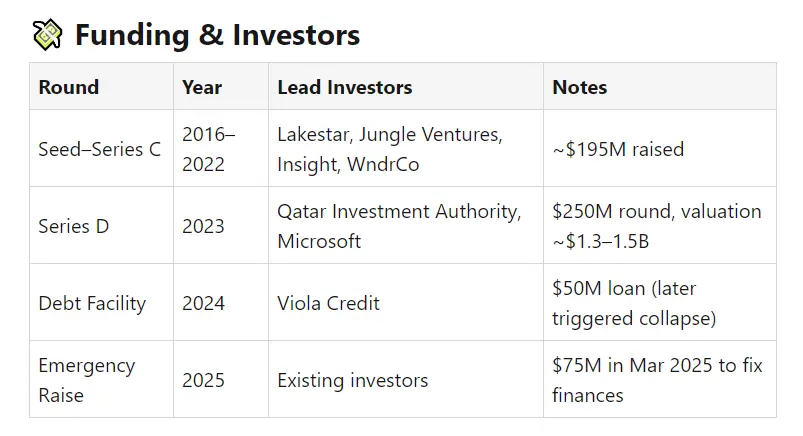Select the Qatar Investment Authority, Microsoft cell

pyautogui.click(x=399, y=226)
